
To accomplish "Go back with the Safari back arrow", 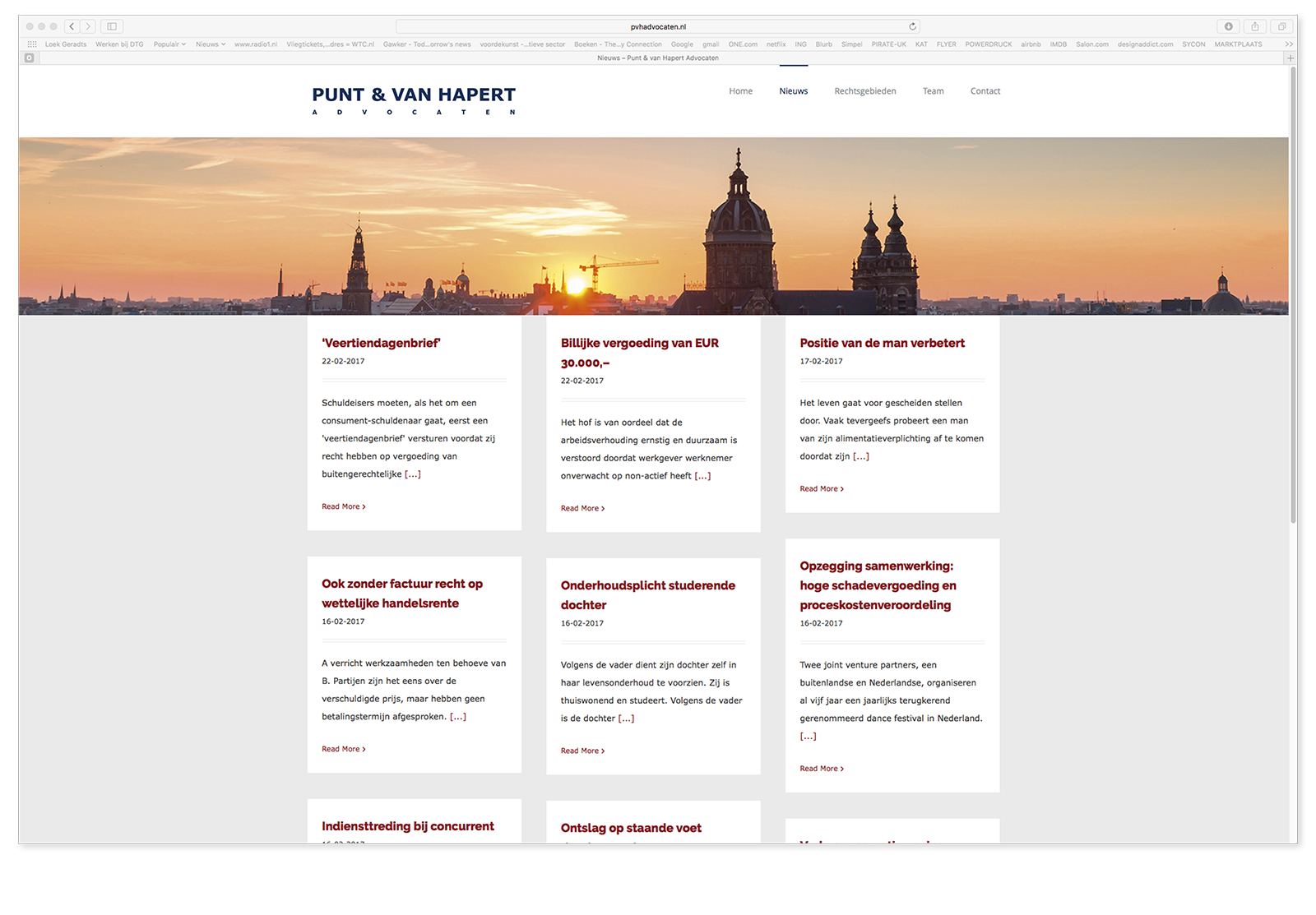I will pyautogui.click(x=72, y=26).
